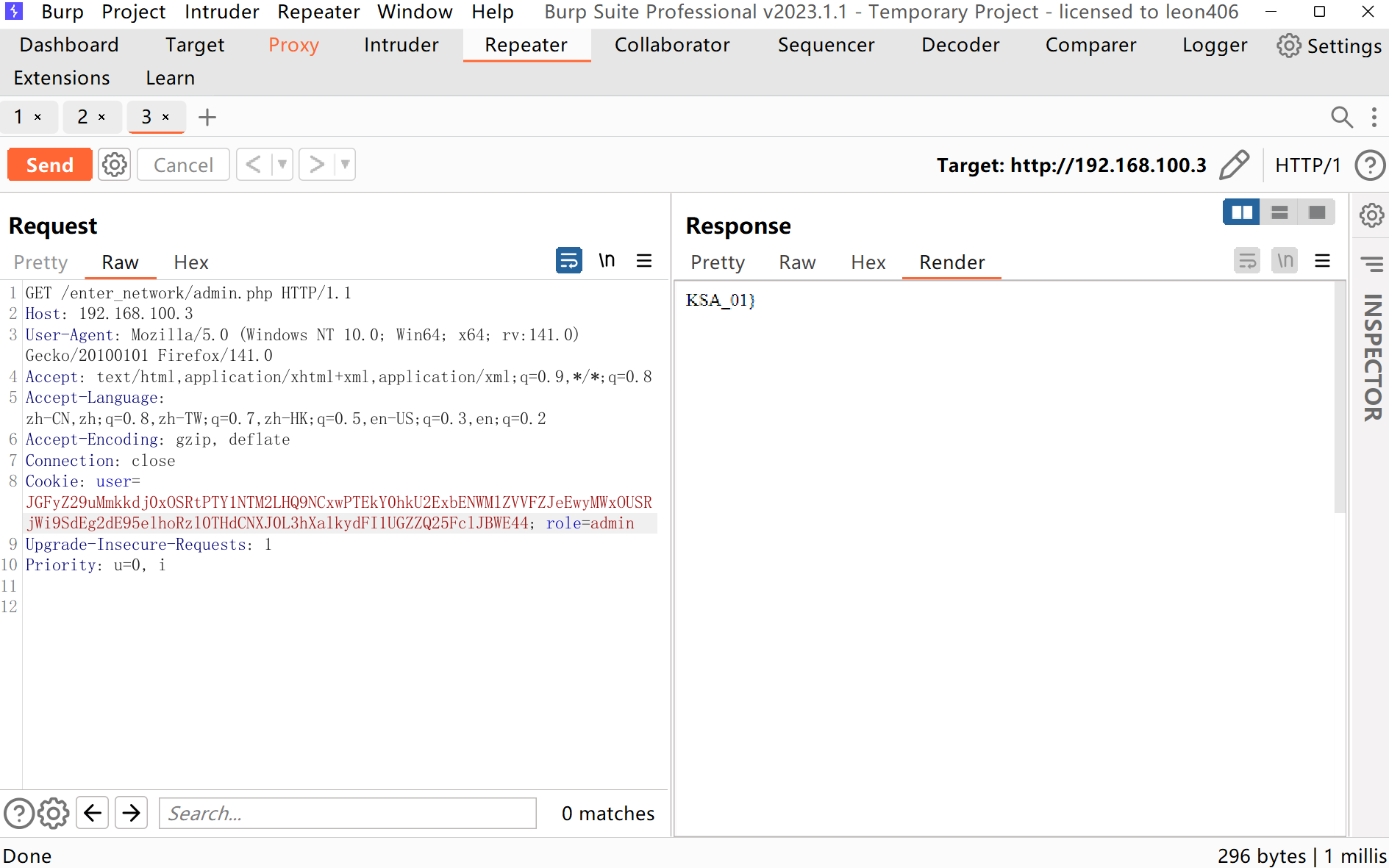Select response Pretty view tab

[718, 262]
